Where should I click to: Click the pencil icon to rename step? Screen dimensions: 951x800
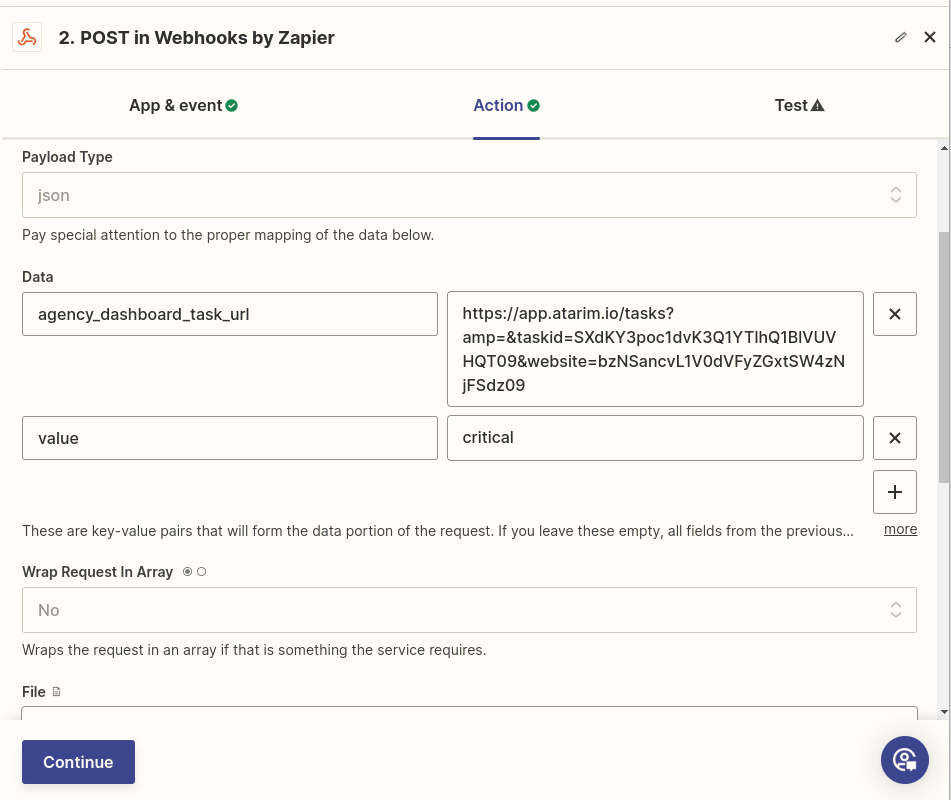coord(901,38)
